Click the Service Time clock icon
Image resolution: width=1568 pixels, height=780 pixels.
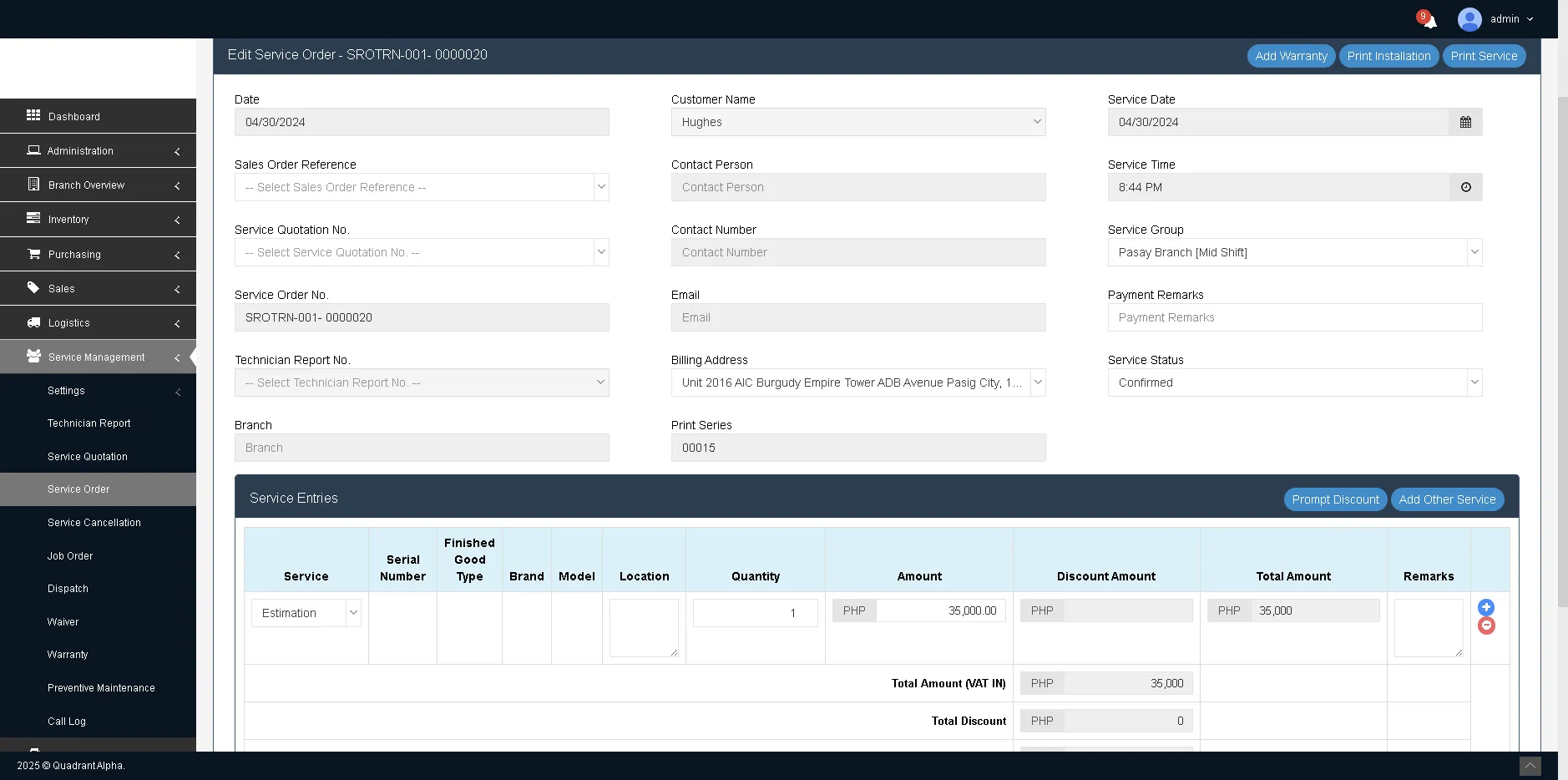pyautogui.click(x=1465, y=187)
